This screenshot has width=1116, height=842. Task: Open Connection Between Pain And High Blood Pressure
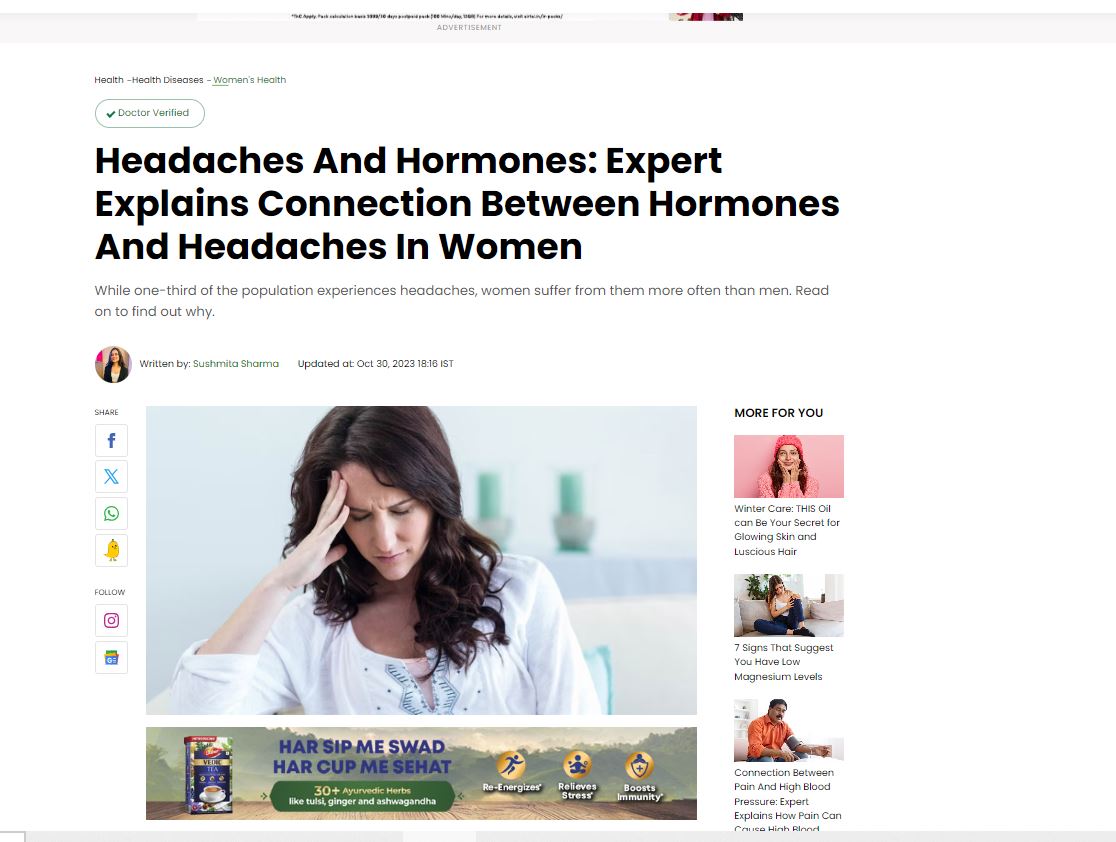tap(787, 799)
